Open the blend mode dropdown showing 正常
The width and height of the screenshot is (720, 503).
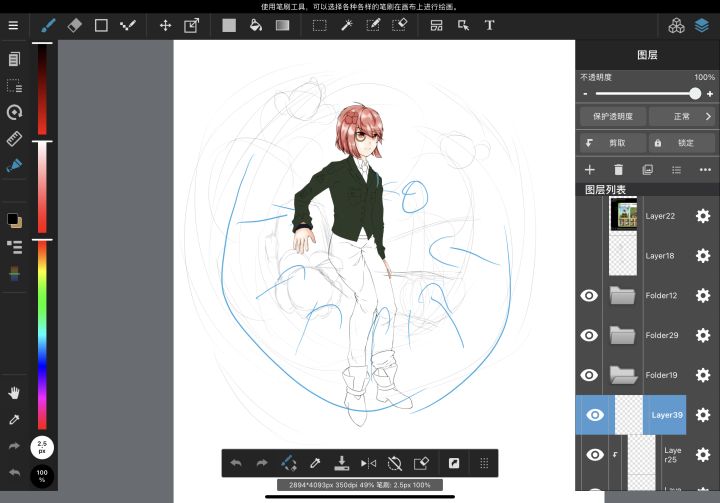(x=682, y=117)
